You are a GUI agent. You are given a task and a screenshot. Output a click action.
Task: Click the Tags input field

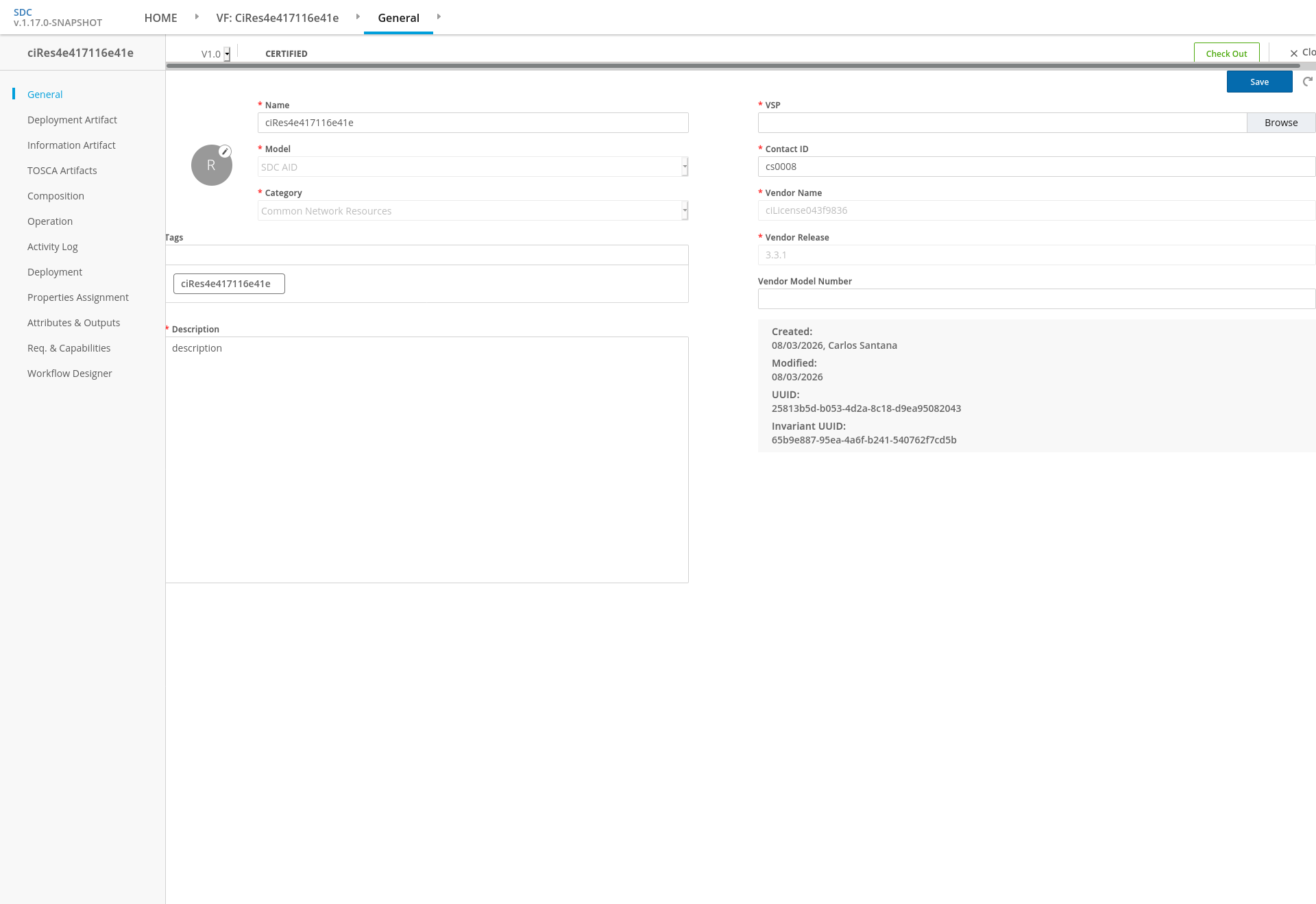pyautogui.click(x=426, y=255)
